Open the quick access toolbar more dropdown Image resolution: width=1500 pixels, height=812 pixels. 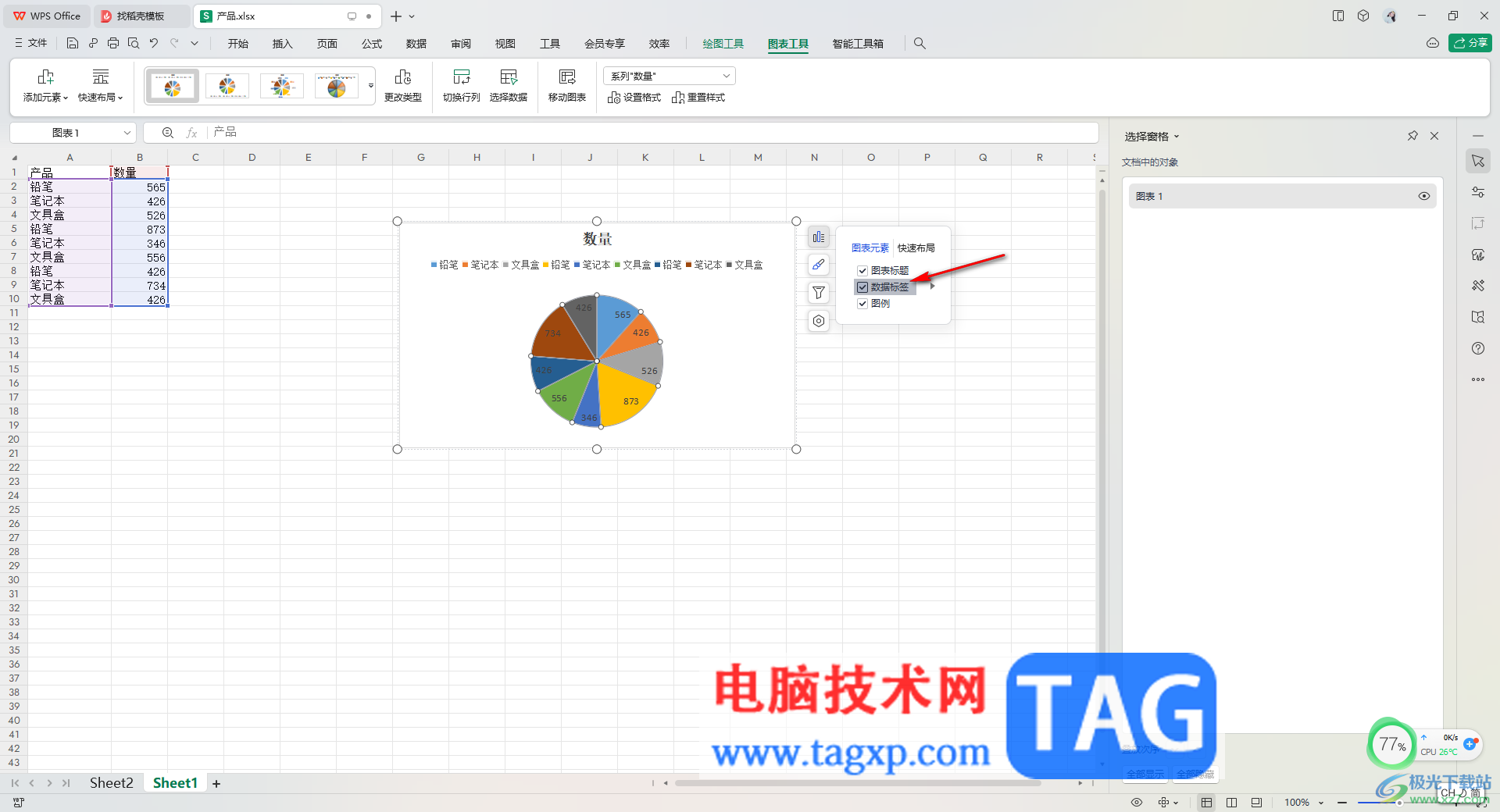195,44
